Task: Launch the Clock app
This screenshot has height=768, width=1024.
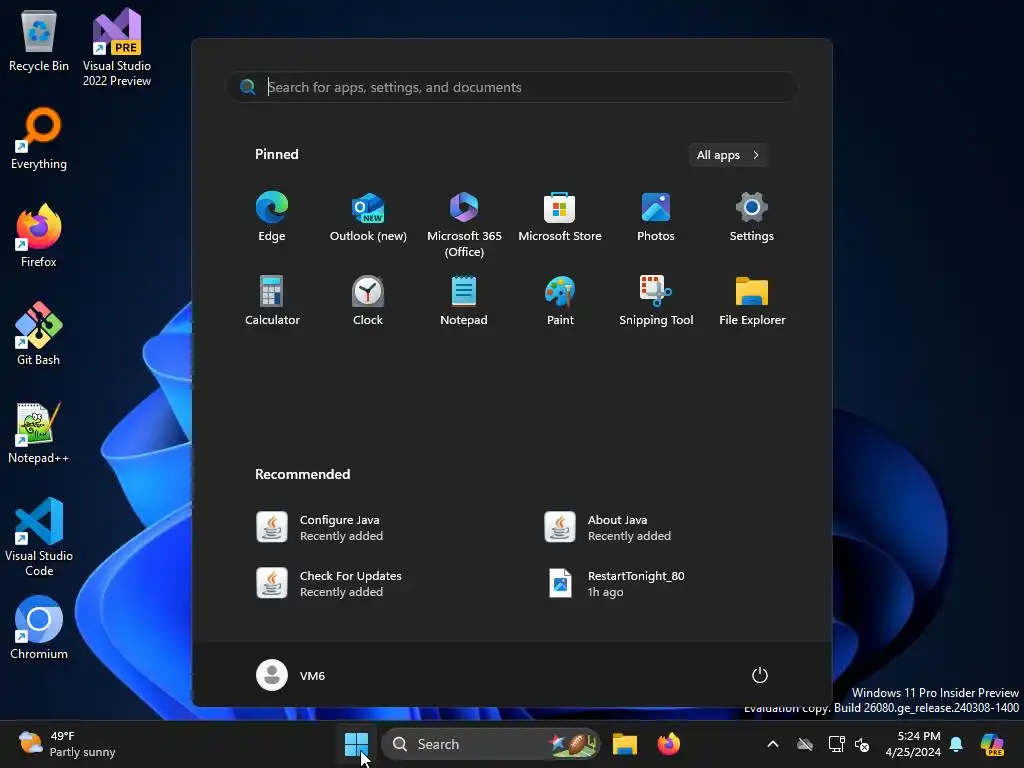Action: [x=368, y=301]
